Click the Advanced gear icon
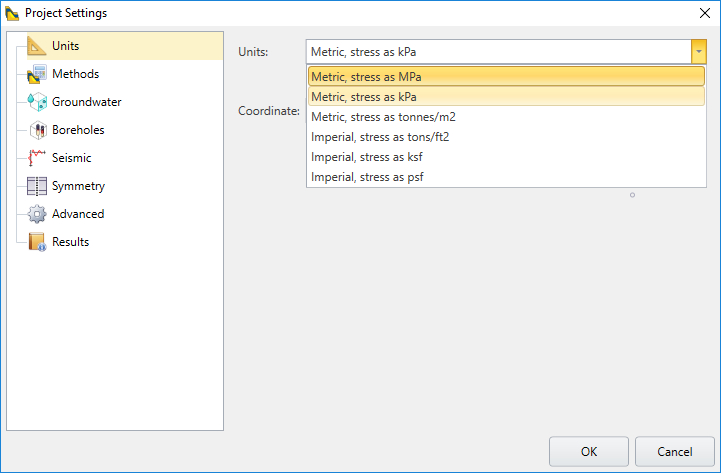Viewport: 721px width, 473px height. (37, 214)
